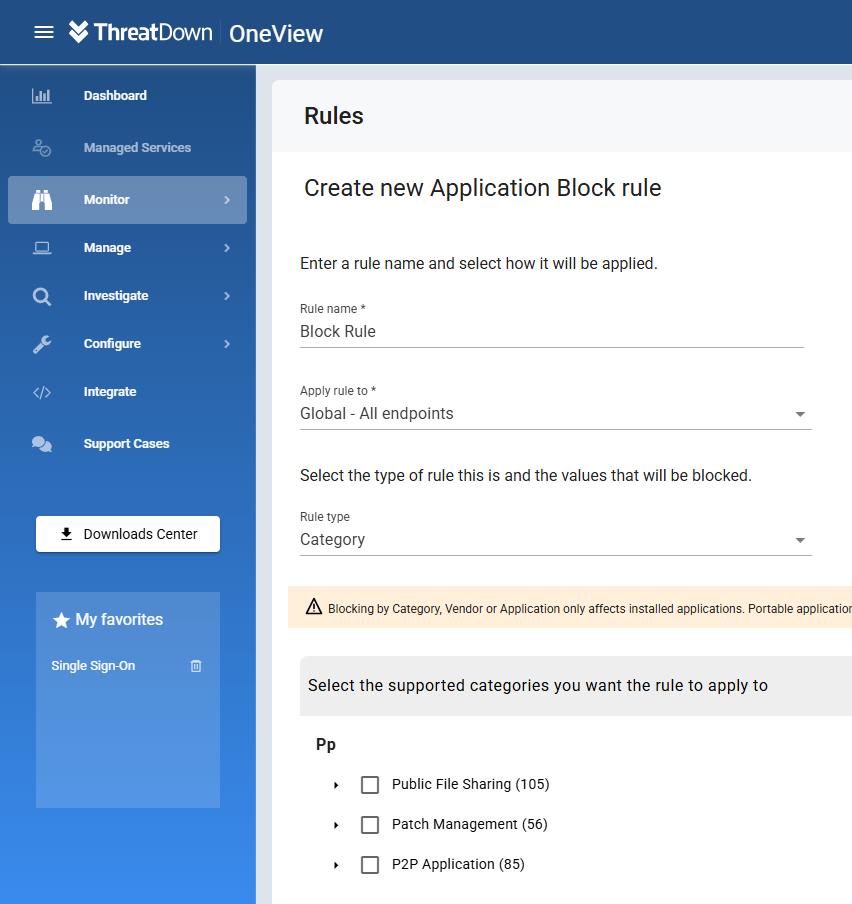Check the Patch Management checkbox

tap(370, 825)
